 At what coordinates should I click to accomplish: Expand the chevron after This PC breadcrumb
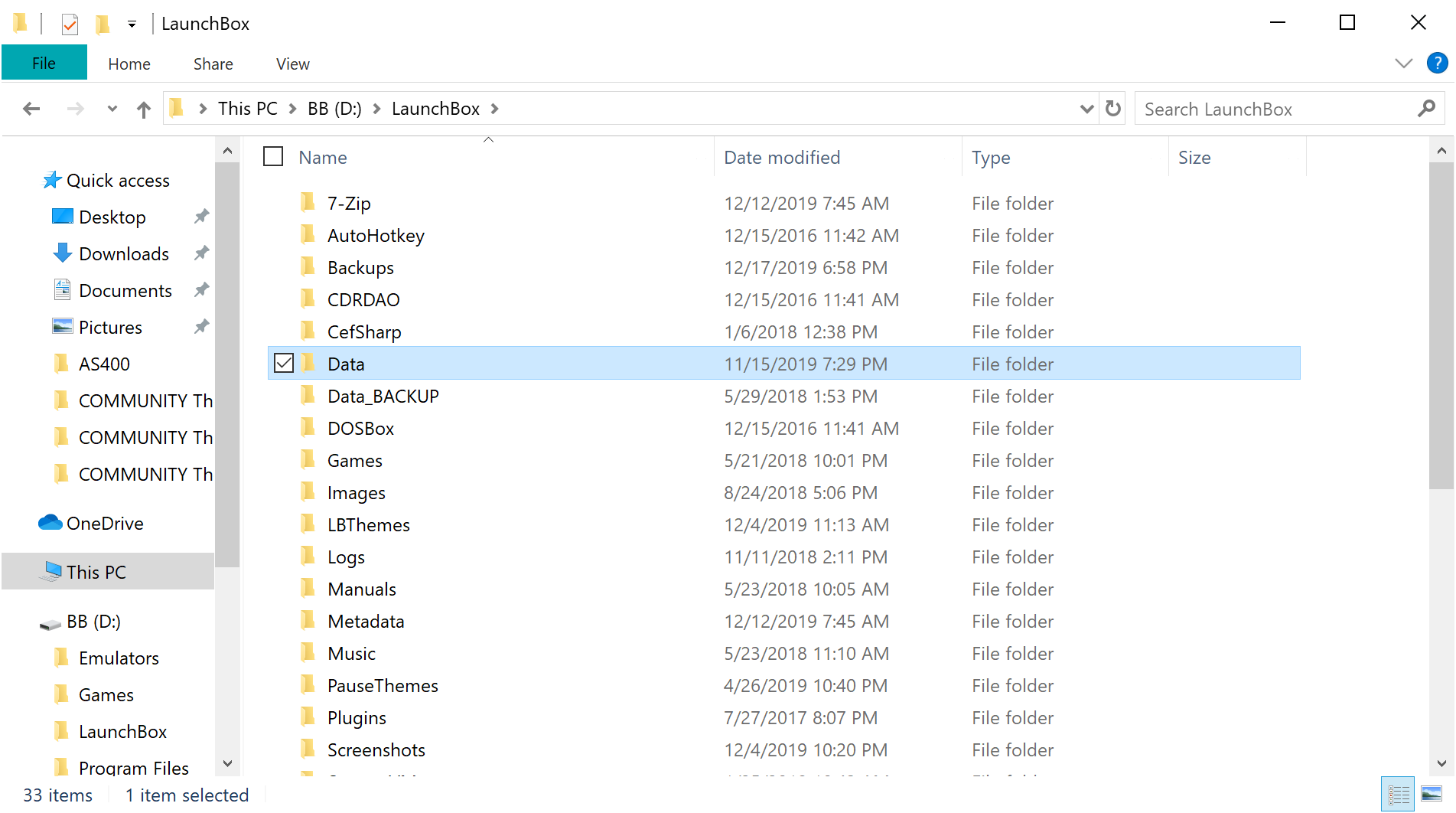point(293,109)
